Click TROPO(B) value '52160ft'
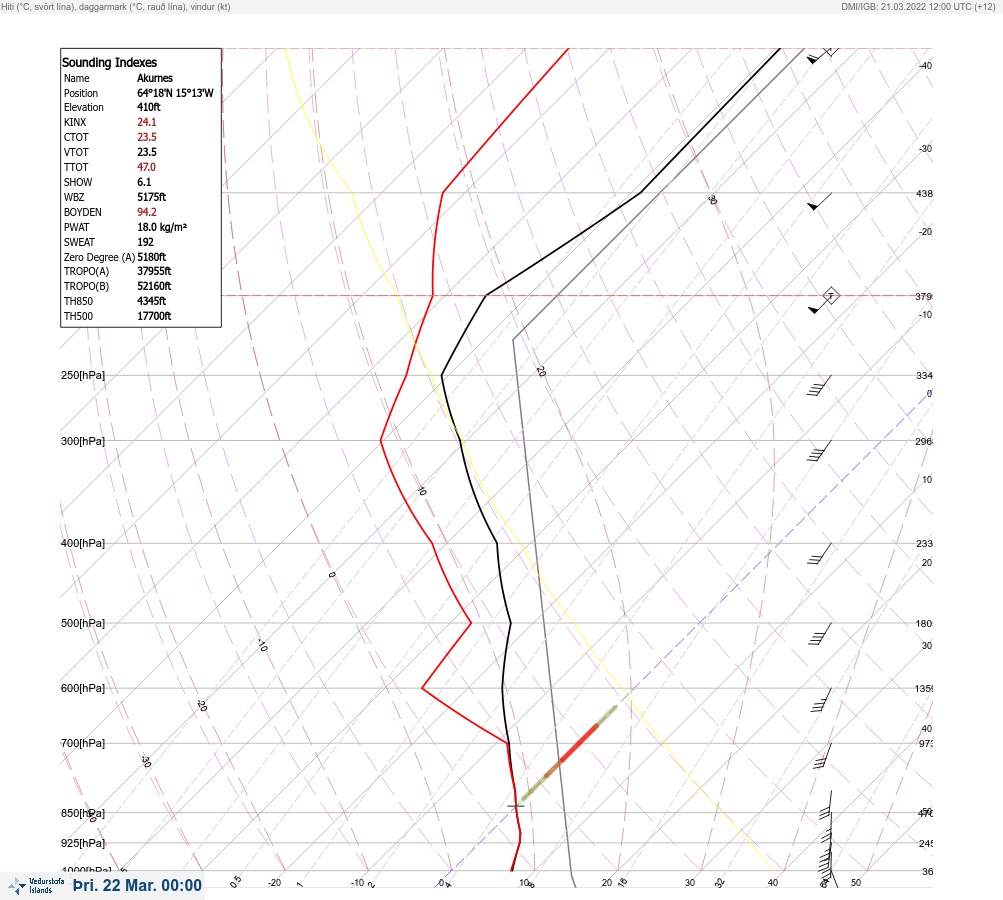Viewport: 1003px width, 900px height. pyautogui.click(x=154, y=286)
